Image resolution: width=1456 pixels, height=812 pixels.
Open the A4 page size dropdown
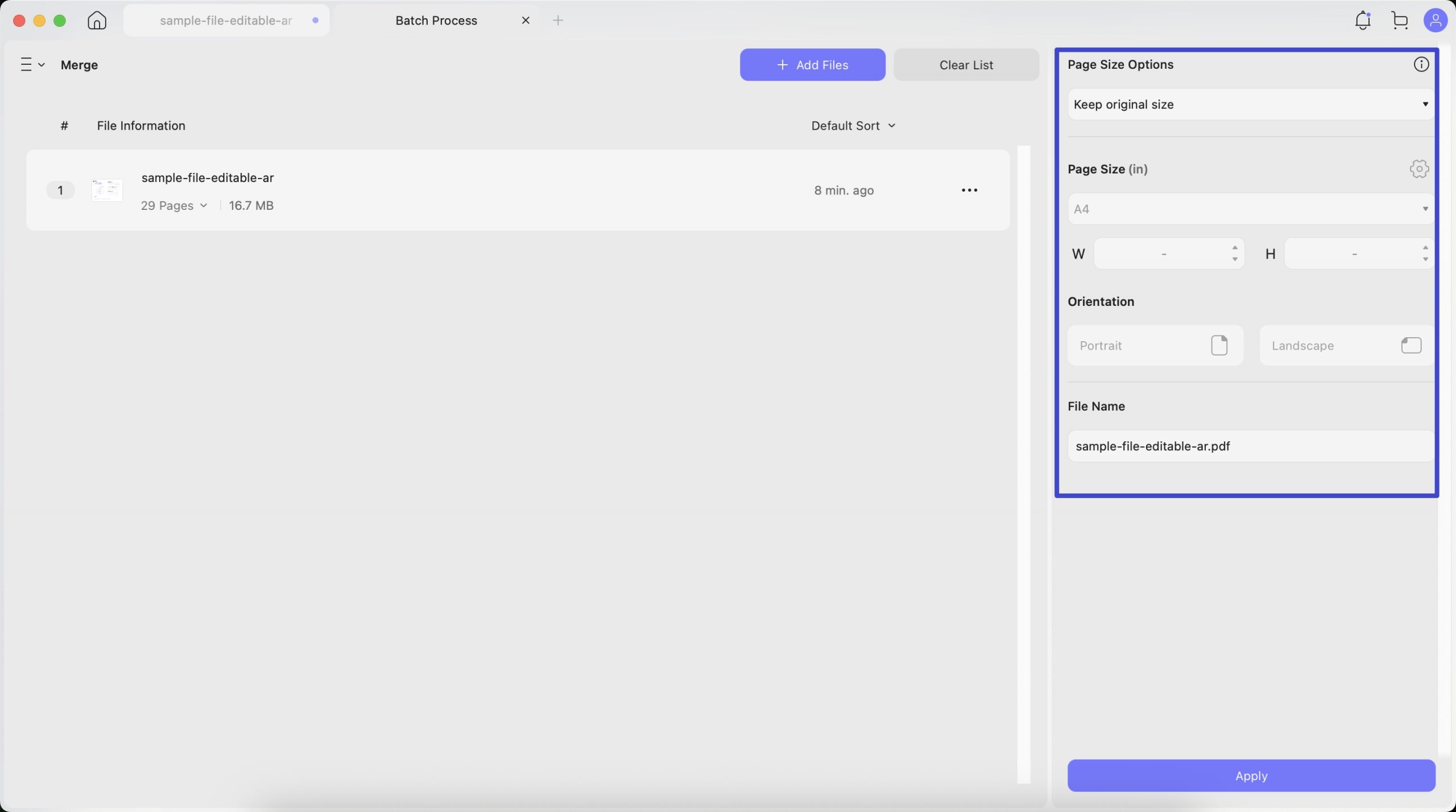1251,209
